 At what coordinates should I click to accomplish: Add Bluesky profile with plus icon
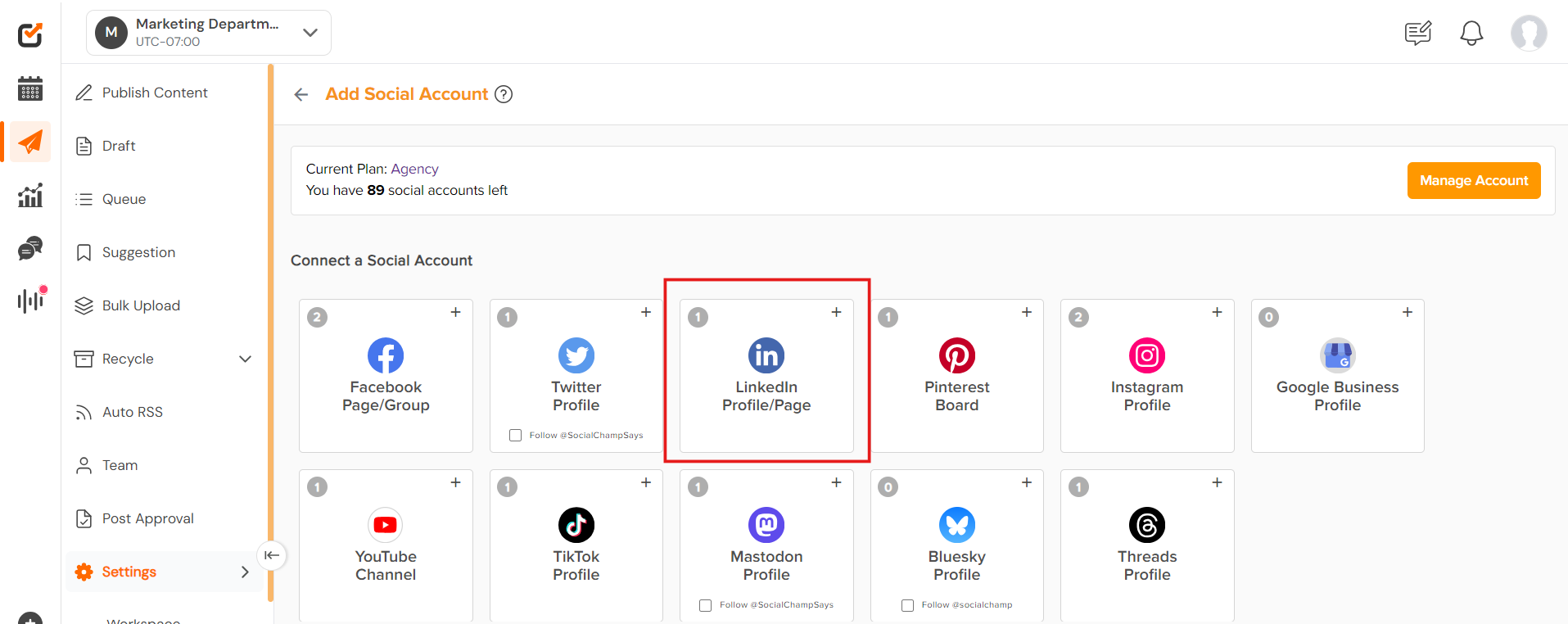coord(1027,482)
